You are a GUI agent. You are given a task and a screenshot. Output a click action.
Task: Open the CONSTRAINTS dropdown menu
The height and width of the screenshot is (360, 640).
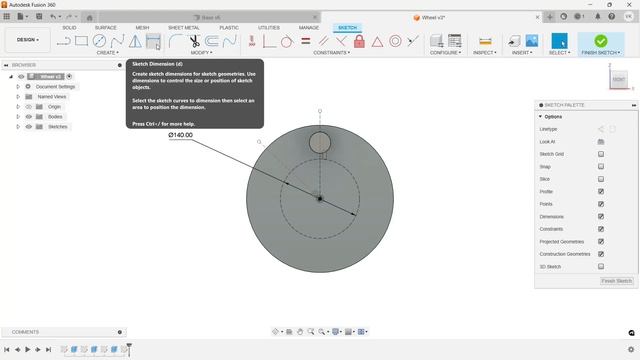click(x=331, y=53)
